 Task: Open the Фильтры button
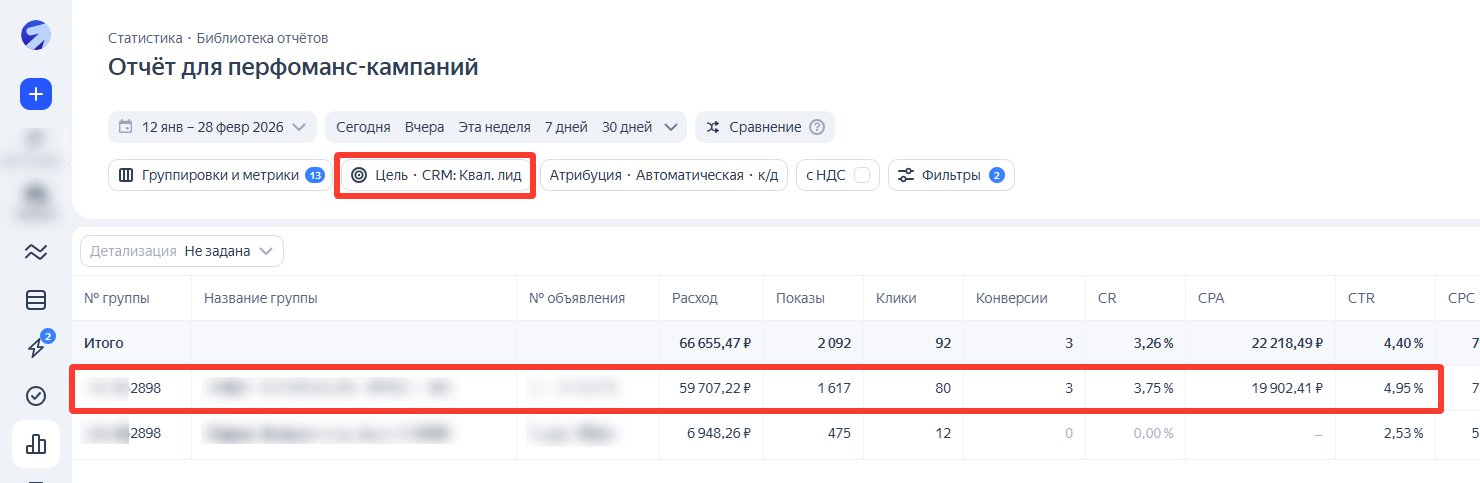(951, 175)
